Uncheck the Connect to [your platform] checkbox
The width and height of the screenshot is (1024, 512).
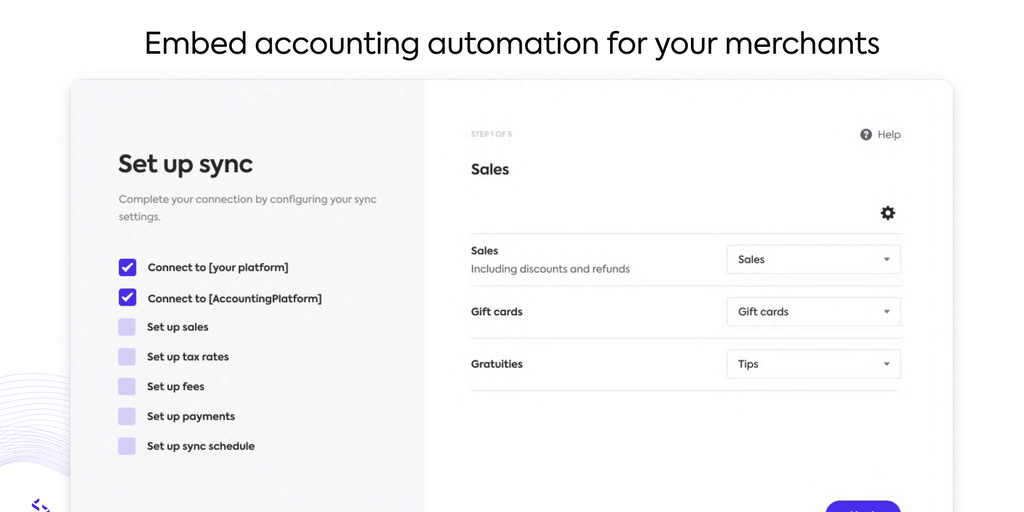(x=127, y=267)
